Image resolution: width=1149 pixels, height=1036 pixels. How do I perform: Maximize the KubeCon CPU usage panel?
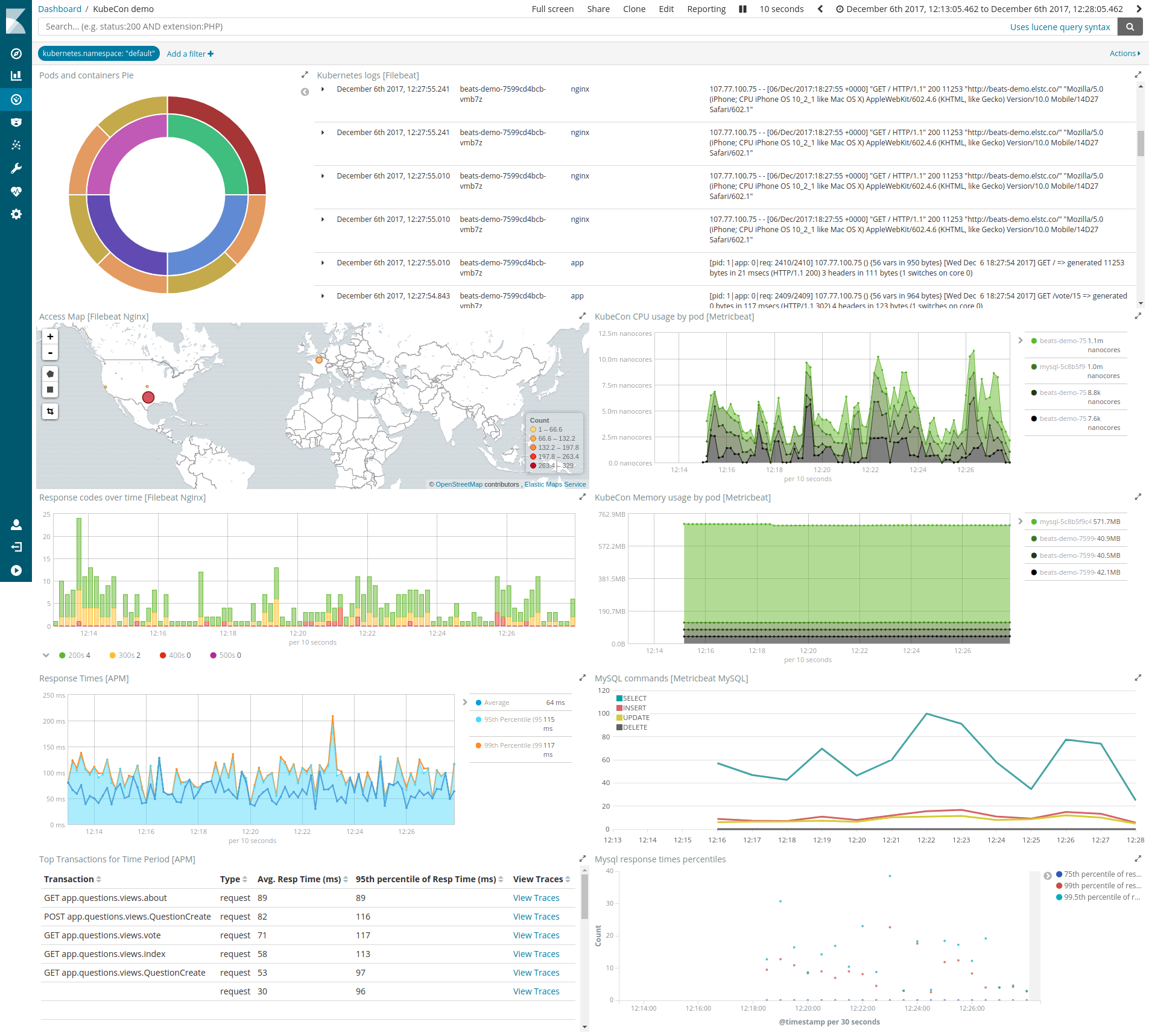1138,316
